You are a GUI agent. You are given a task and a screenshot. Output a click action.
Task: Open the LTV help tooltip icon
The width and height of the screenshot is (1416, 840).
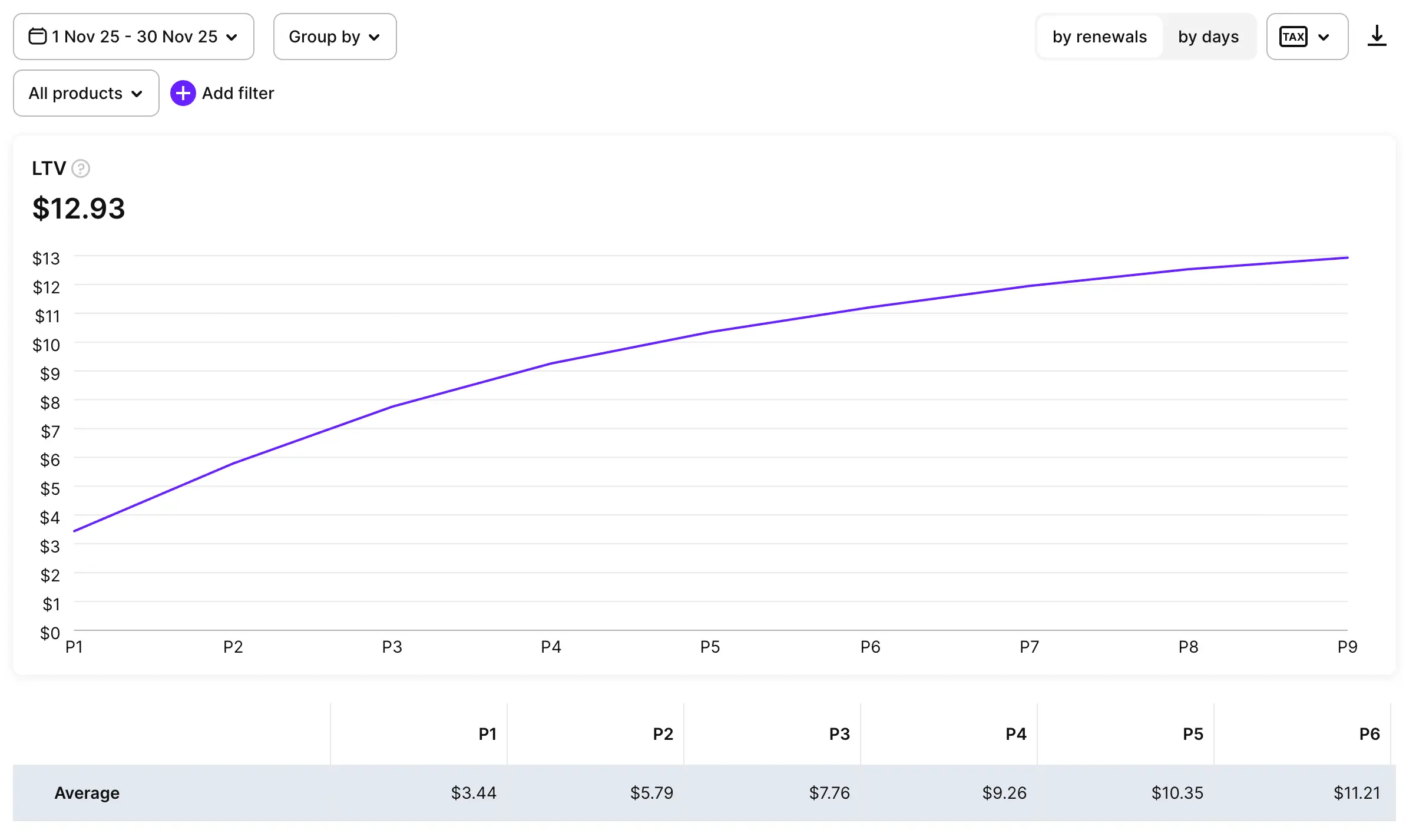coord(81,169)
